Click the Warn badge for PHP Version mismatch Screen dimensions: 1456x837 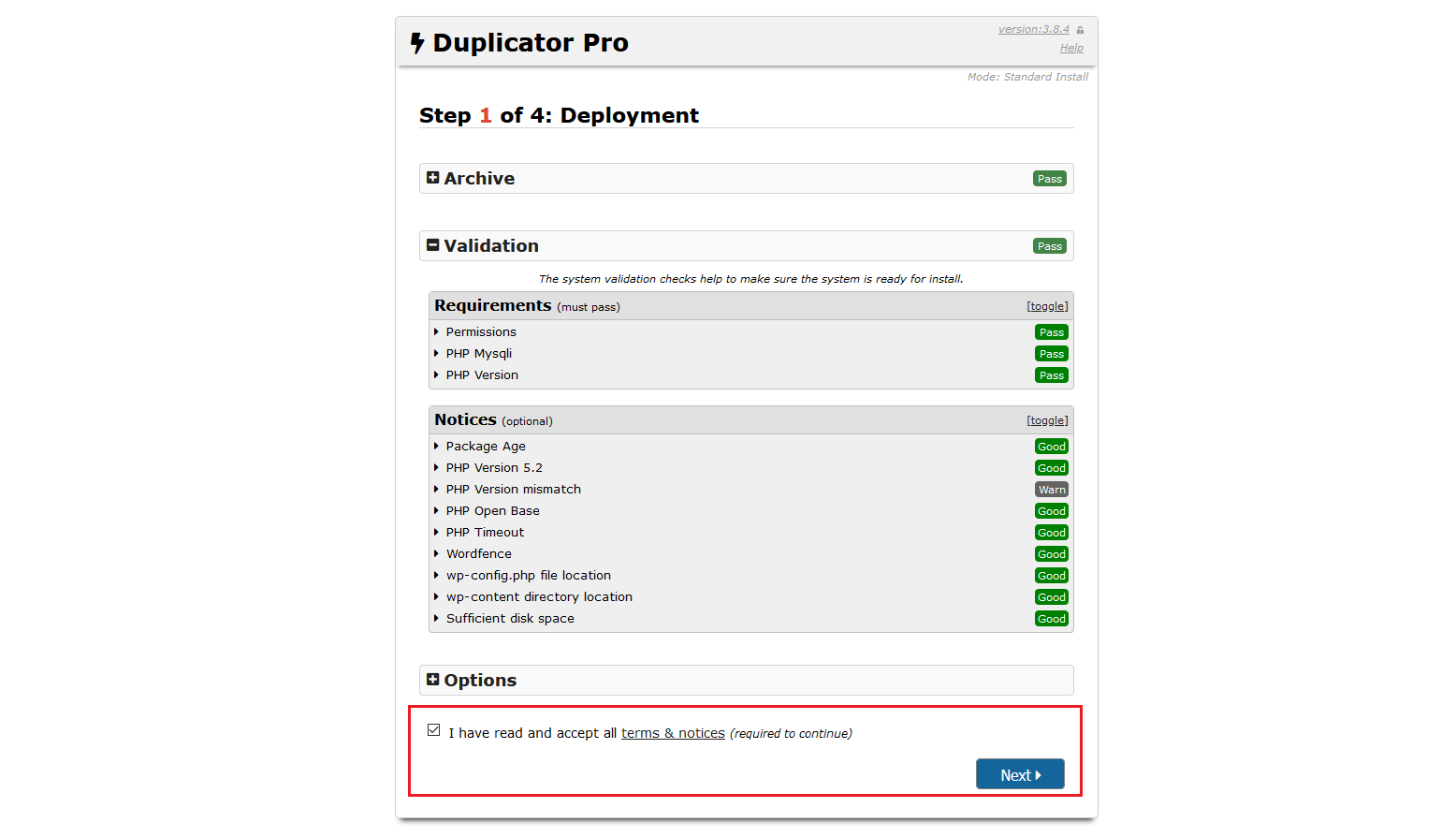coord(1052,490)
